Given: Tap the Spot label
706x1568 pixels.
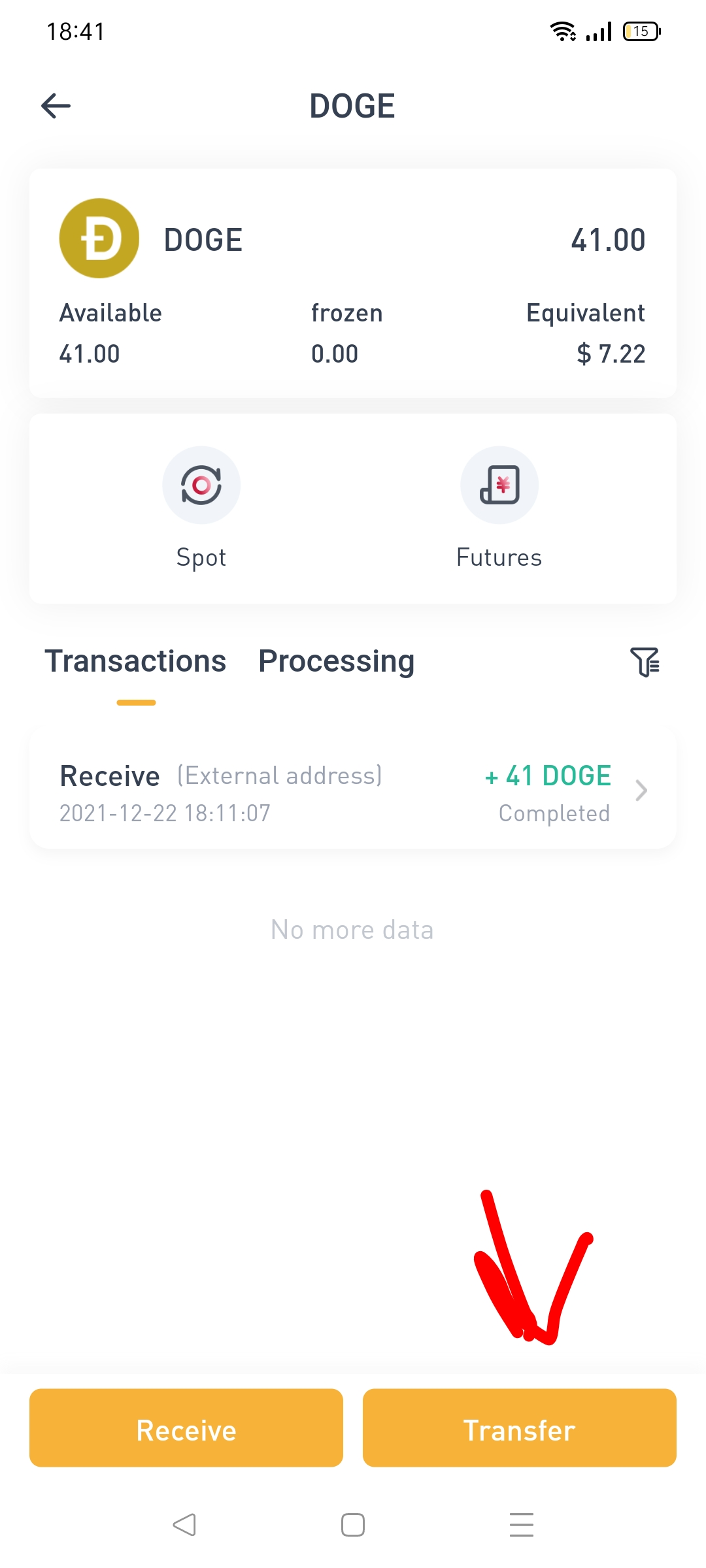Looking at the screenshot, I should [201, 559].
